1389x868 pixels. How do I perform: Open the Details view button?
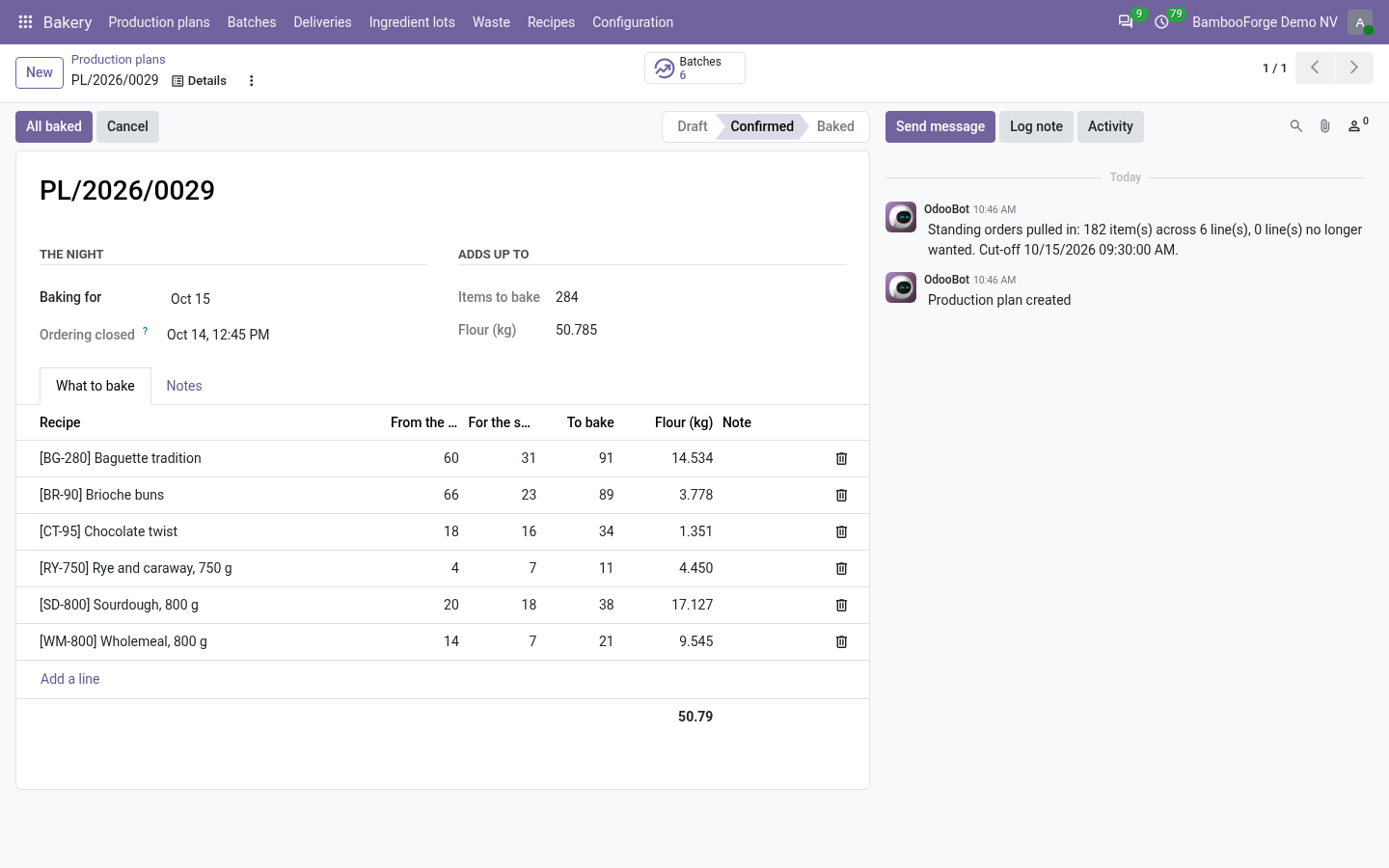click(199, 81)
